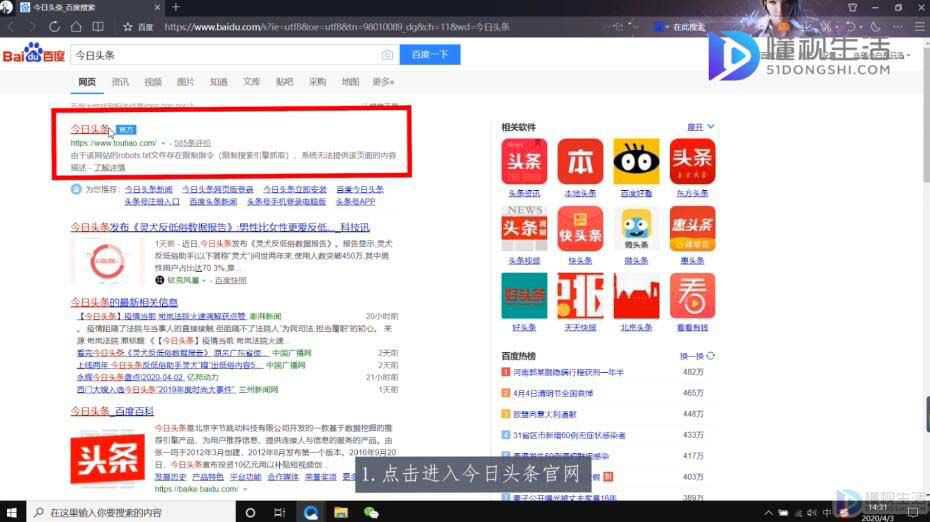Refresh hot list with 换一换
This screenshot has width=930, height=522.
697,356
